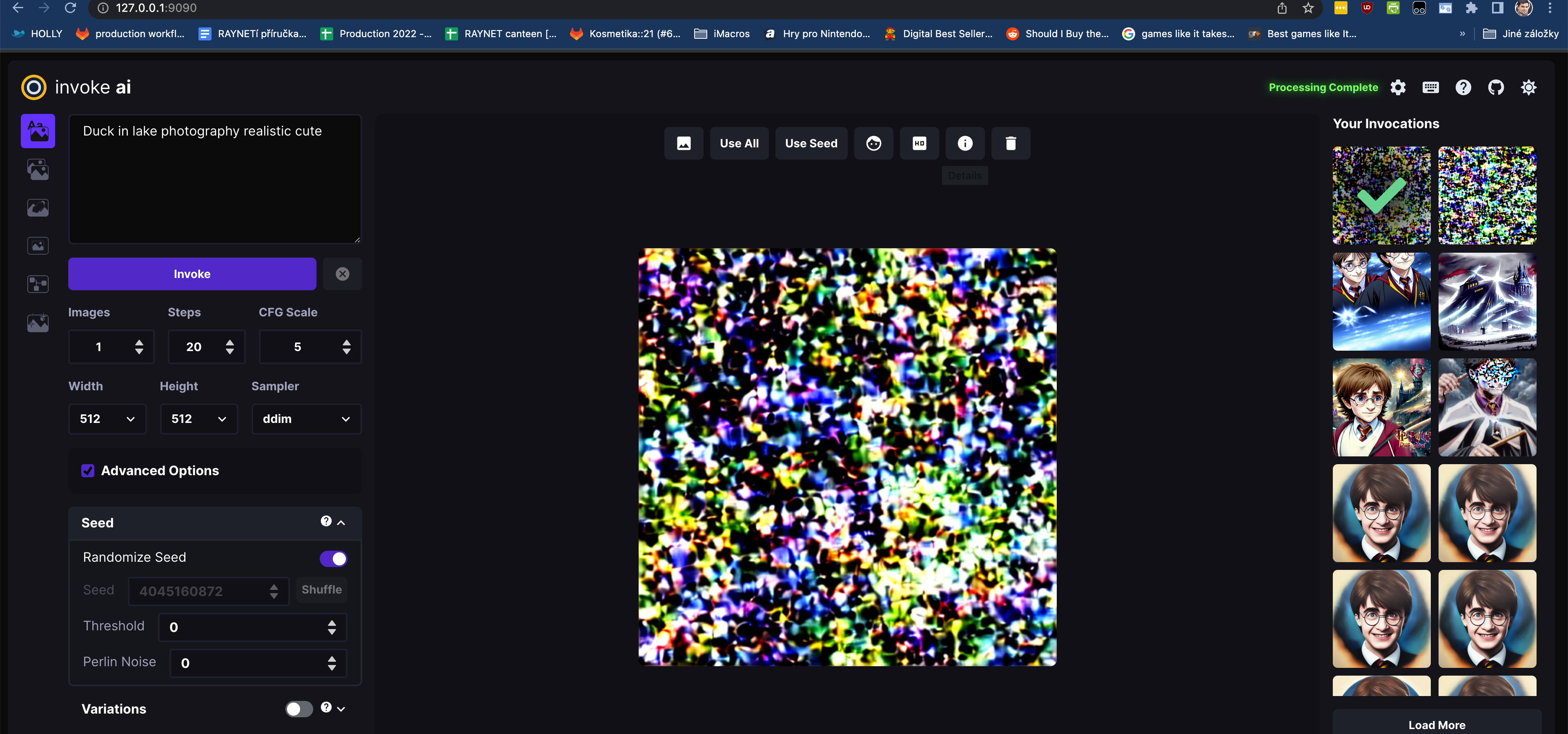The image size is (1568, 734).
Task: Open the nodes tab icon in sidebar
Action: (x=38, y=284)
